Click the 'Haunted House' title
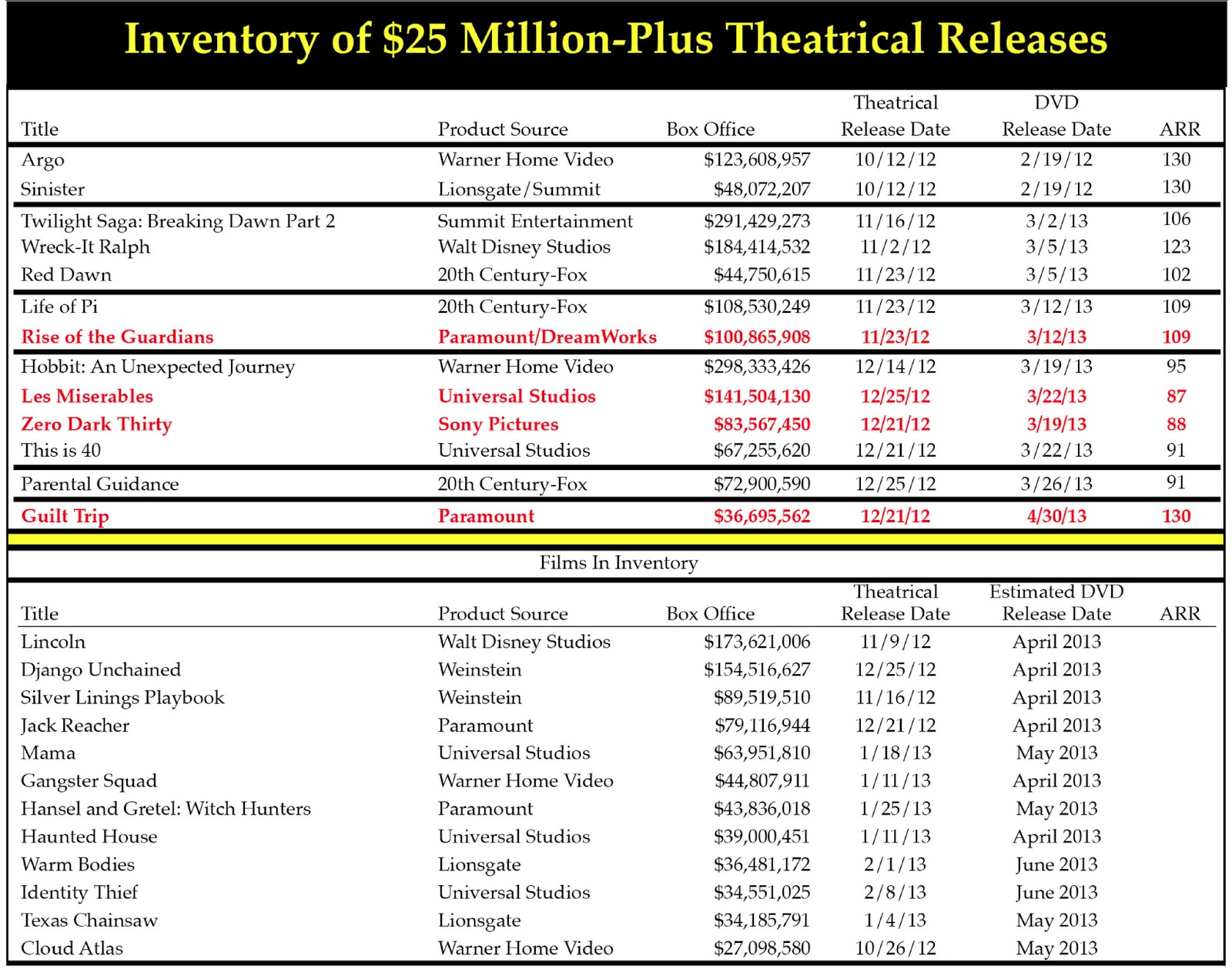Viewport: 1232px width, 976px height. click(89, 837)
